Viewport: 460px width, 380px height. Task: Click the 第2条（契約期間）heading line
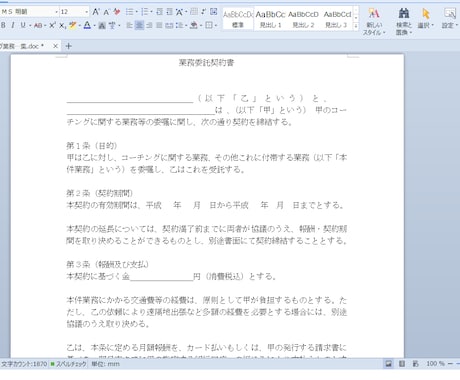(x=100, y=193)
